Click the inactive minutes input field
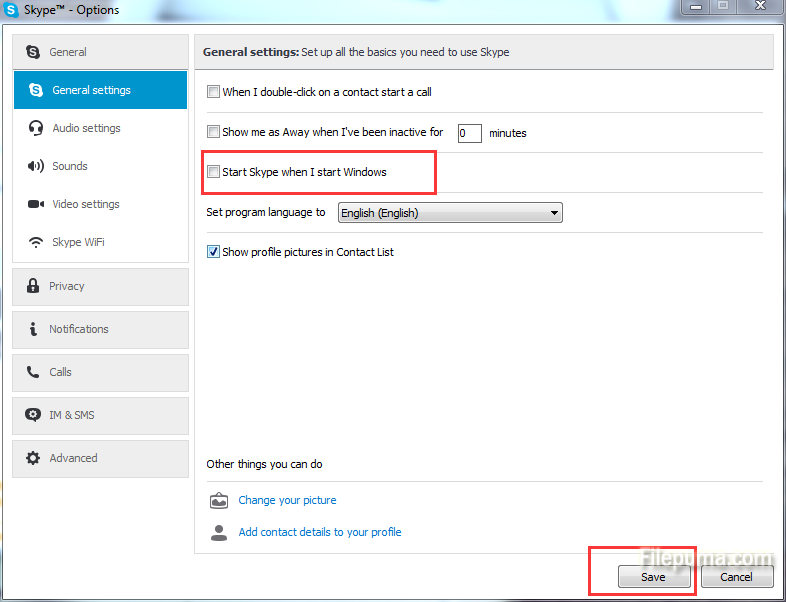786x602 pixels. pyautogui.click(x=469, y=133)
